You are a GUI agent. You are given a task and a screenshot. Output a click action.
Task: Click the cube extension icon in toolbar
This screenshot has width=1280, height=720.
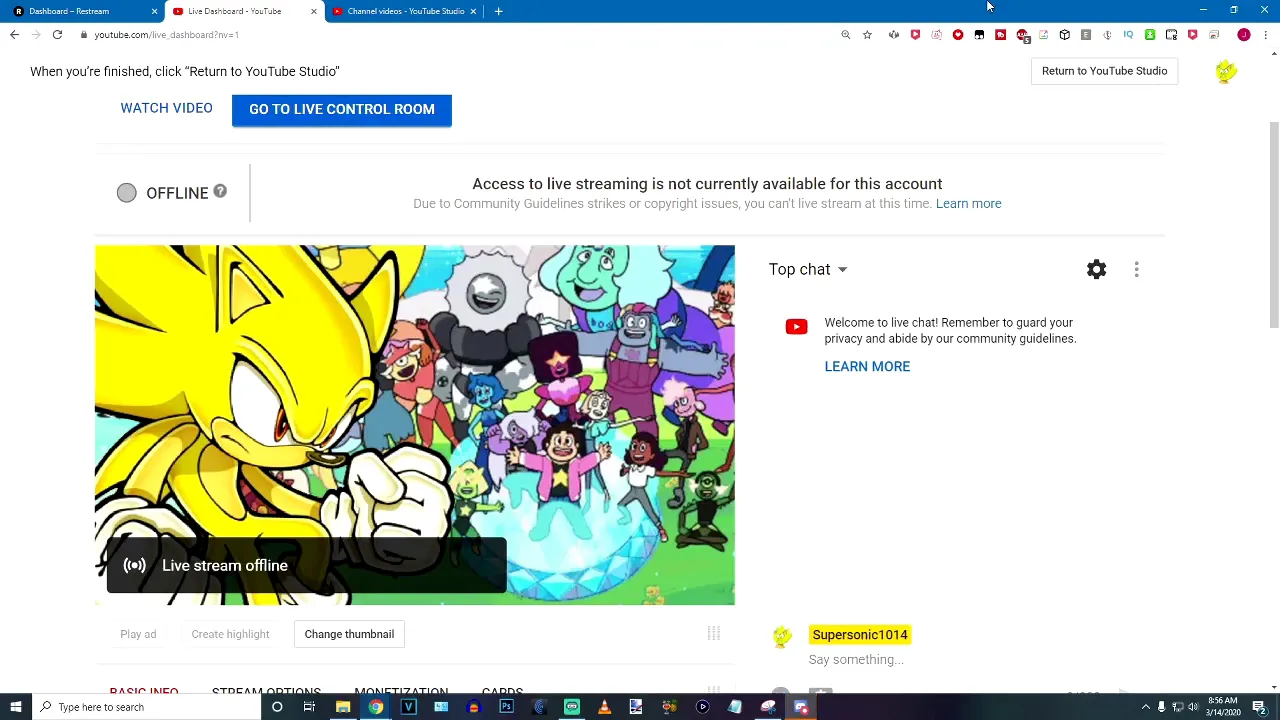pyautogui.click(x=1065, y=35)
